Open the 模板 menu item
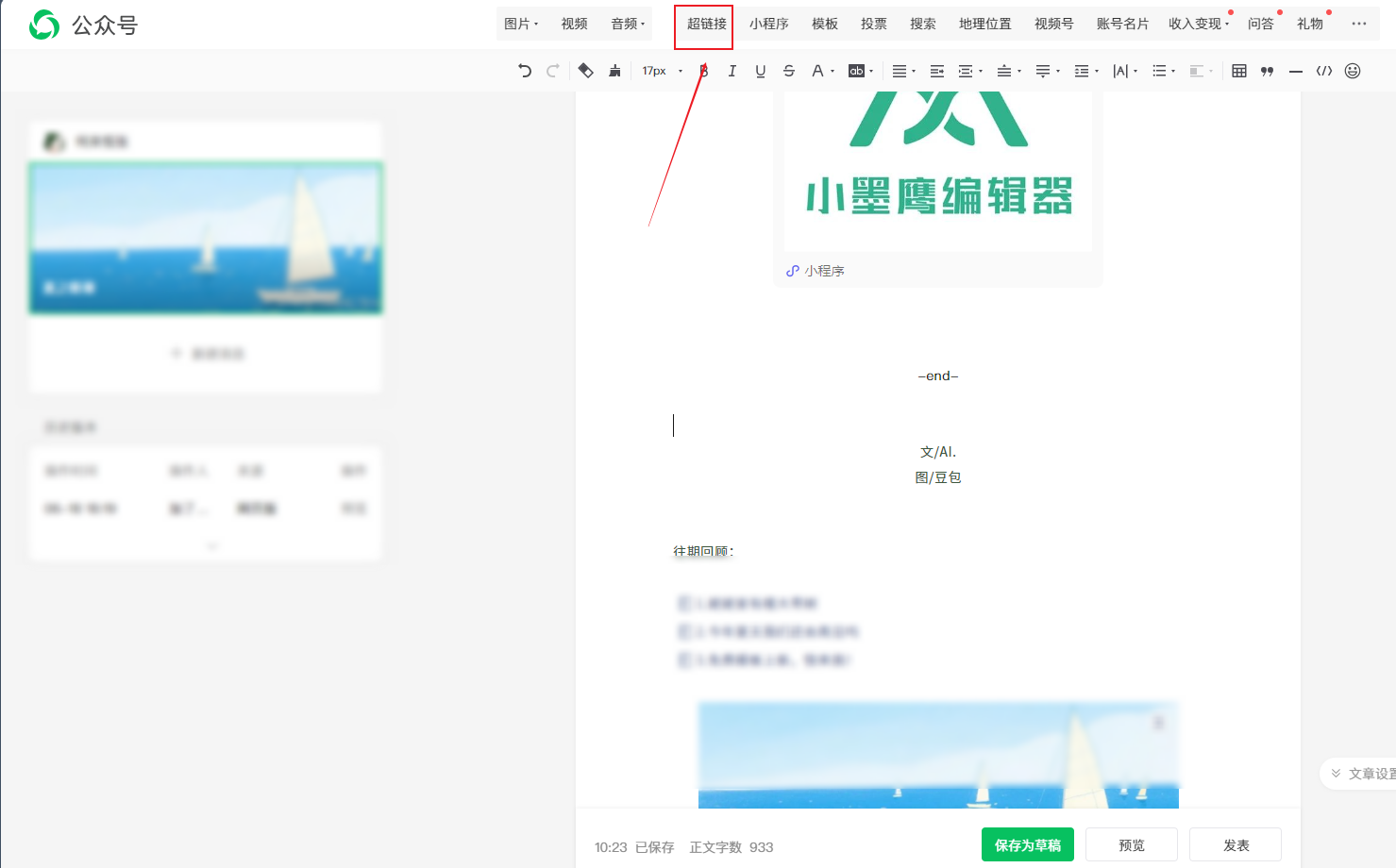This screenshot has height=868, width=1396. tap(825, 24)
